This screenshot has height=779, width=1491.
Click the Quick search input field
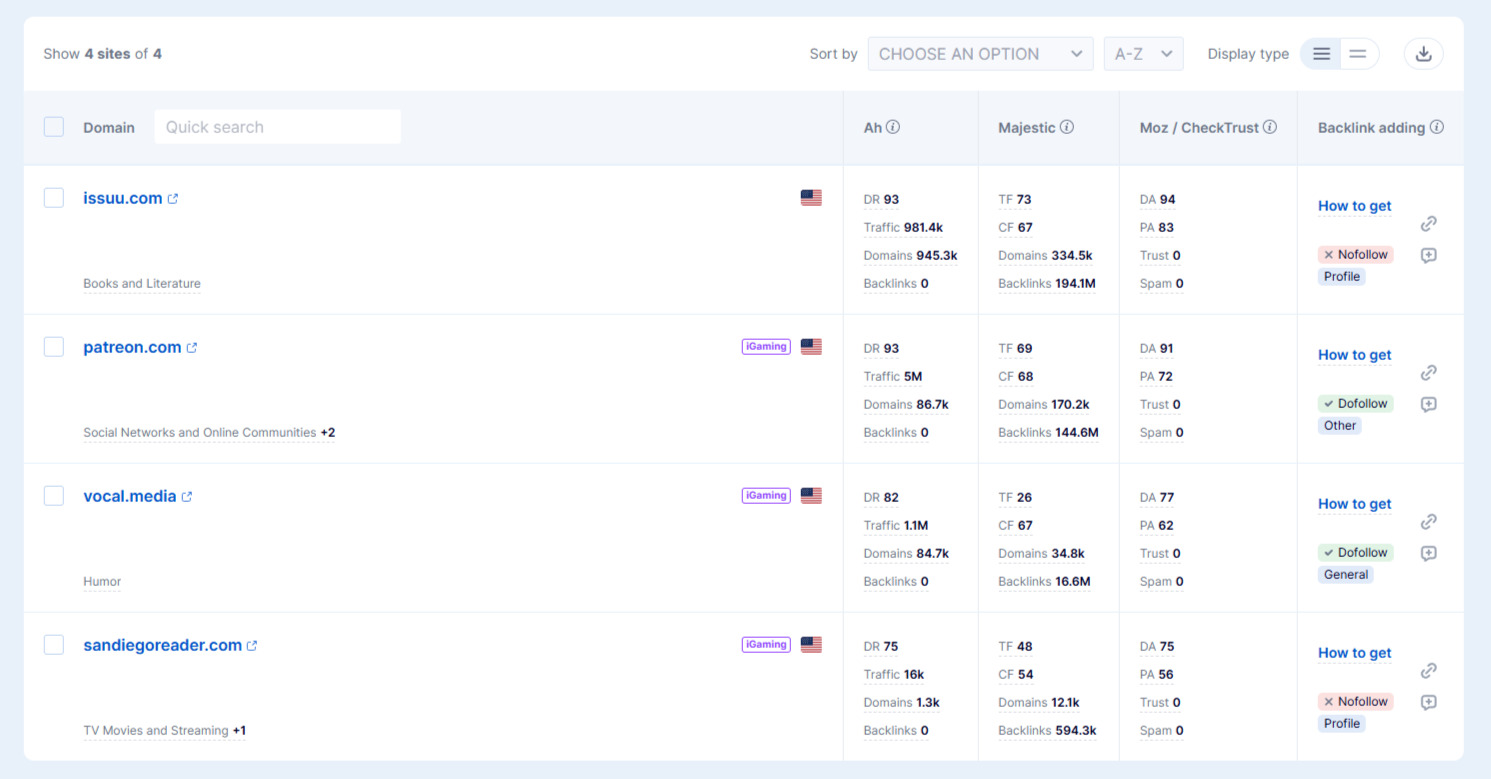pos(277,127)
